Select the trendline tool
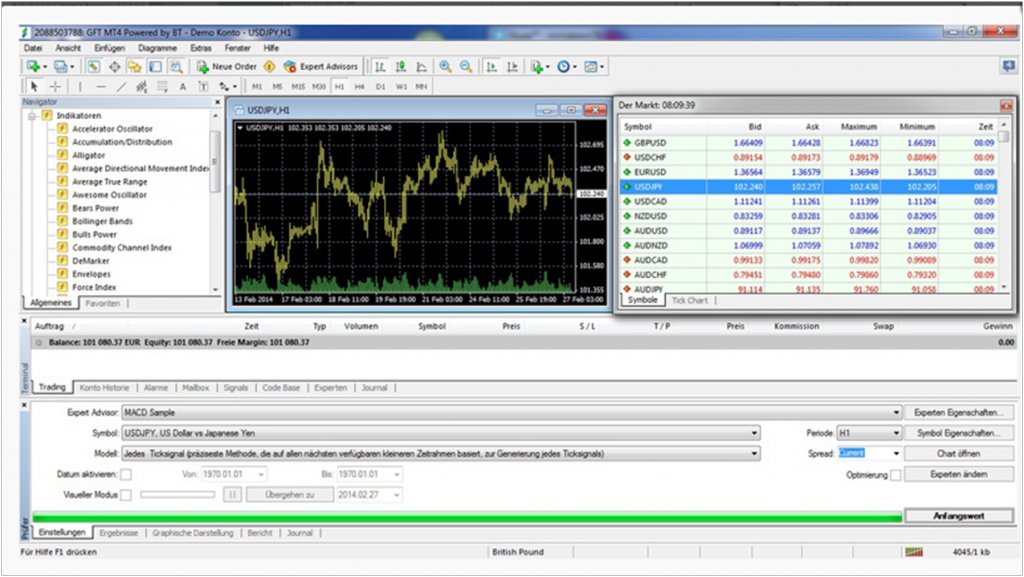The height and width of the screenshot is (577, 1024). coord(121,86)
